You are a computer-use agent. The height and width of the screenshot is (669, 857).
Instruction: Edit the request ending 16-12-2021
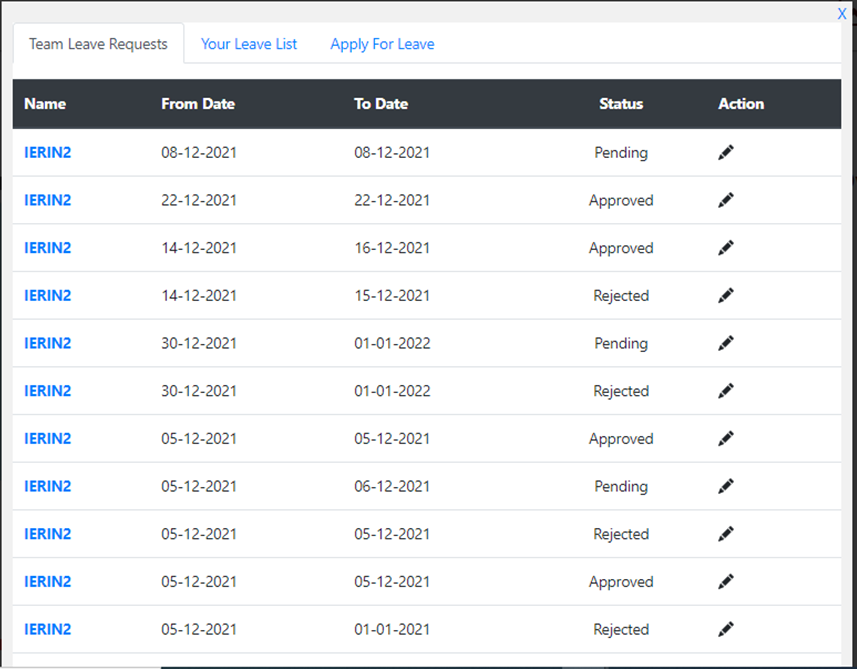click(x=726, y=248)
